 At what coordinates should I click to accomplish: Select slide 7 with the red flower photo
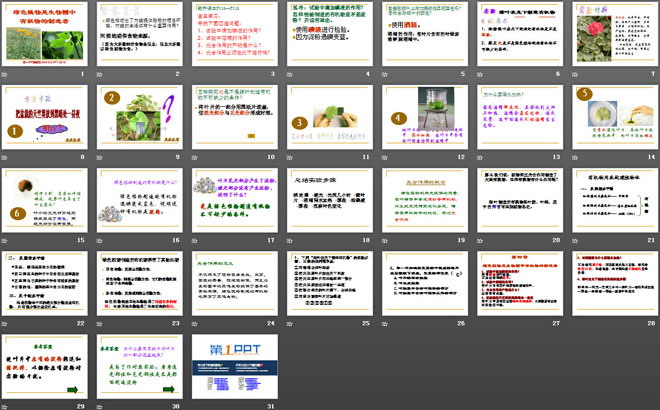(613, 35)
